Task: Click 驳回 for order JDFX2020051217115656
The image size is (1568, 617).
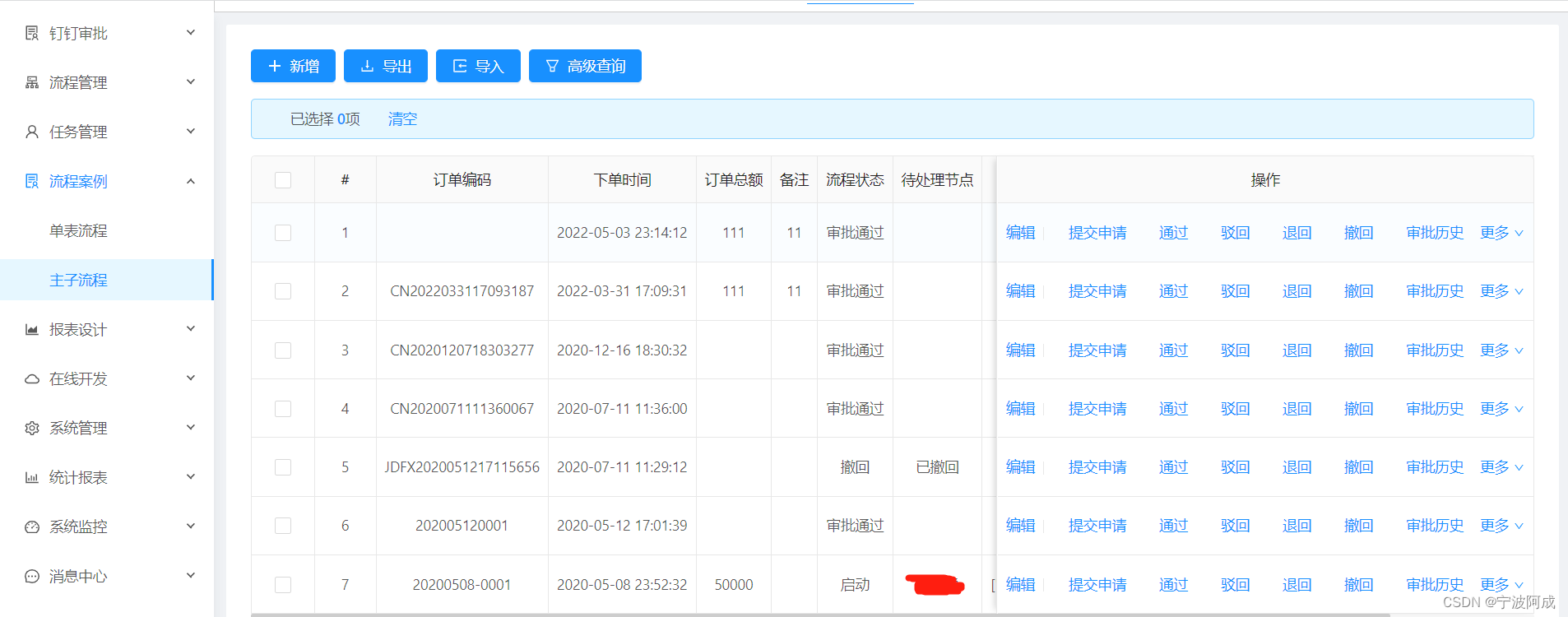Action: pyautogui.click(x=1235, y=467)
